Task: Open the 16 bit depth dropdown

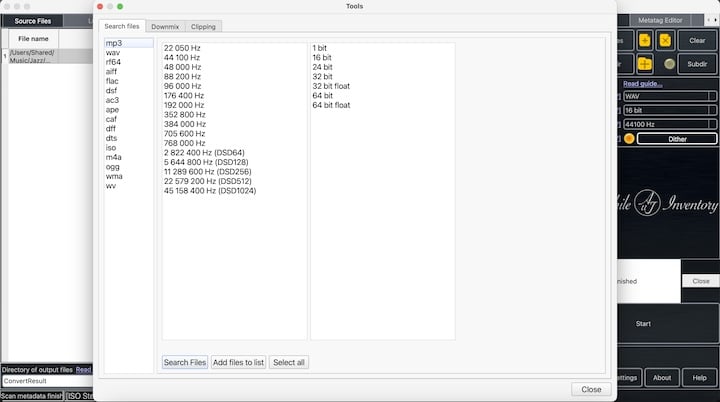Action: [x=669, y=110]
